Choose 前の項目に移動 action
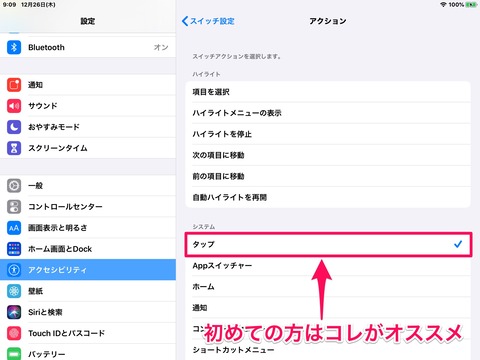The height and width of the screenshot is (360, 480). (x=328, y=176)
